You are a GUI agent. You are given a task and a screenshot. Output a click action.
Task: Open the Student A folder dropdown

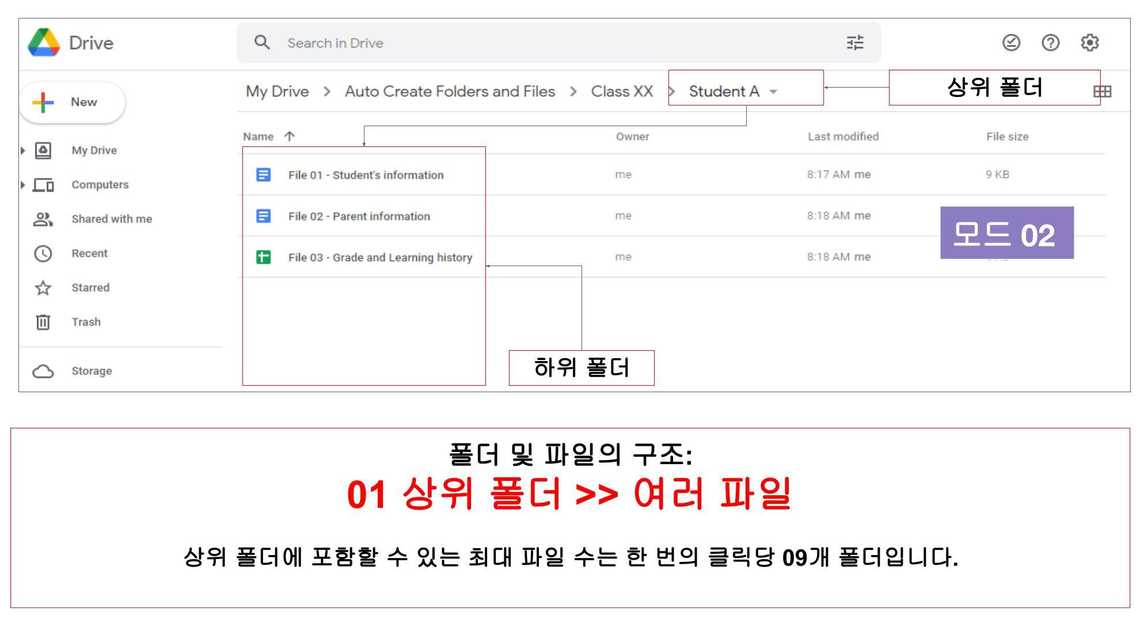point(773,92)
